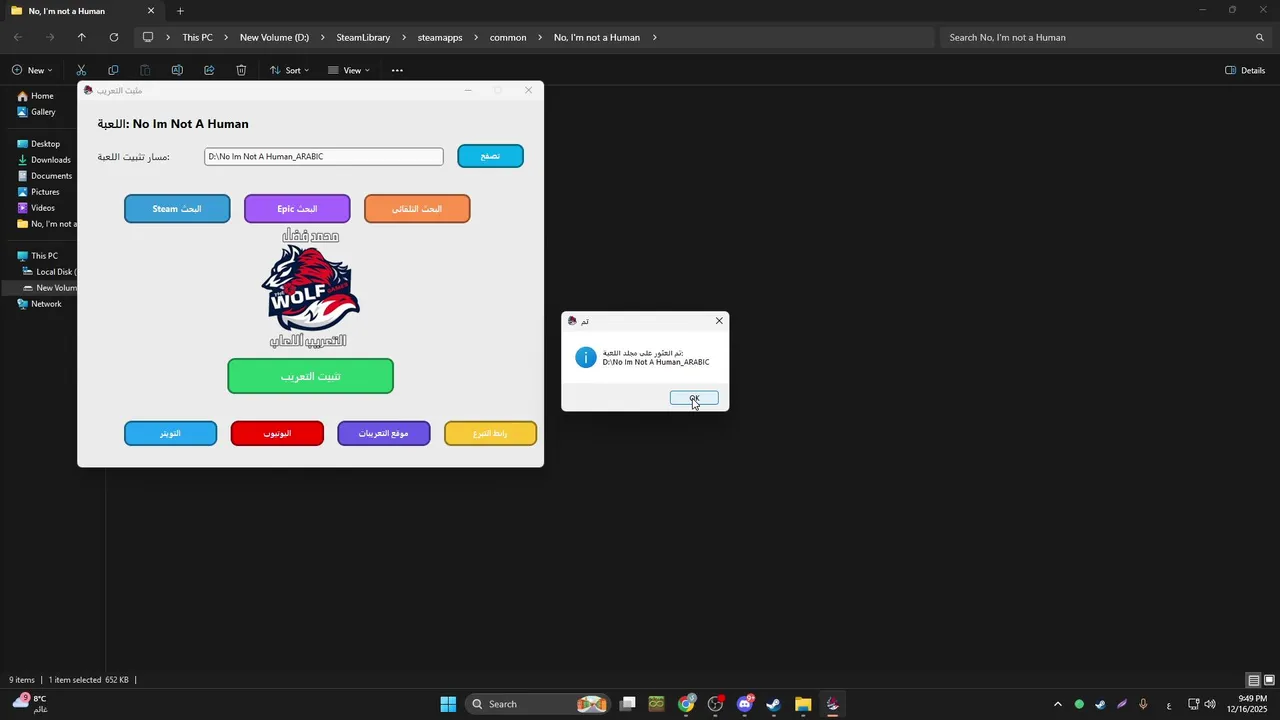1280x720 pixels.
Task: Click the Explorer Up arrow button
Action: point(82,37)
